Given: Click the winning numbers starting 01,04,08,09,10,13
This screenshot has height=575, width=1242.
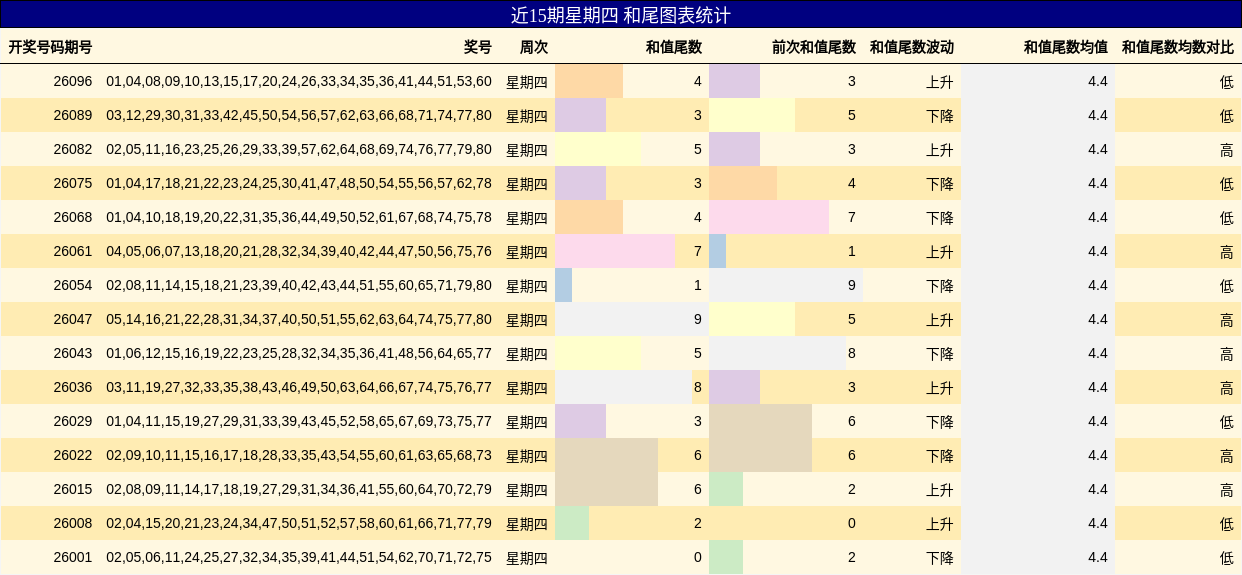Looking at the screenshot, I should 299,81.
